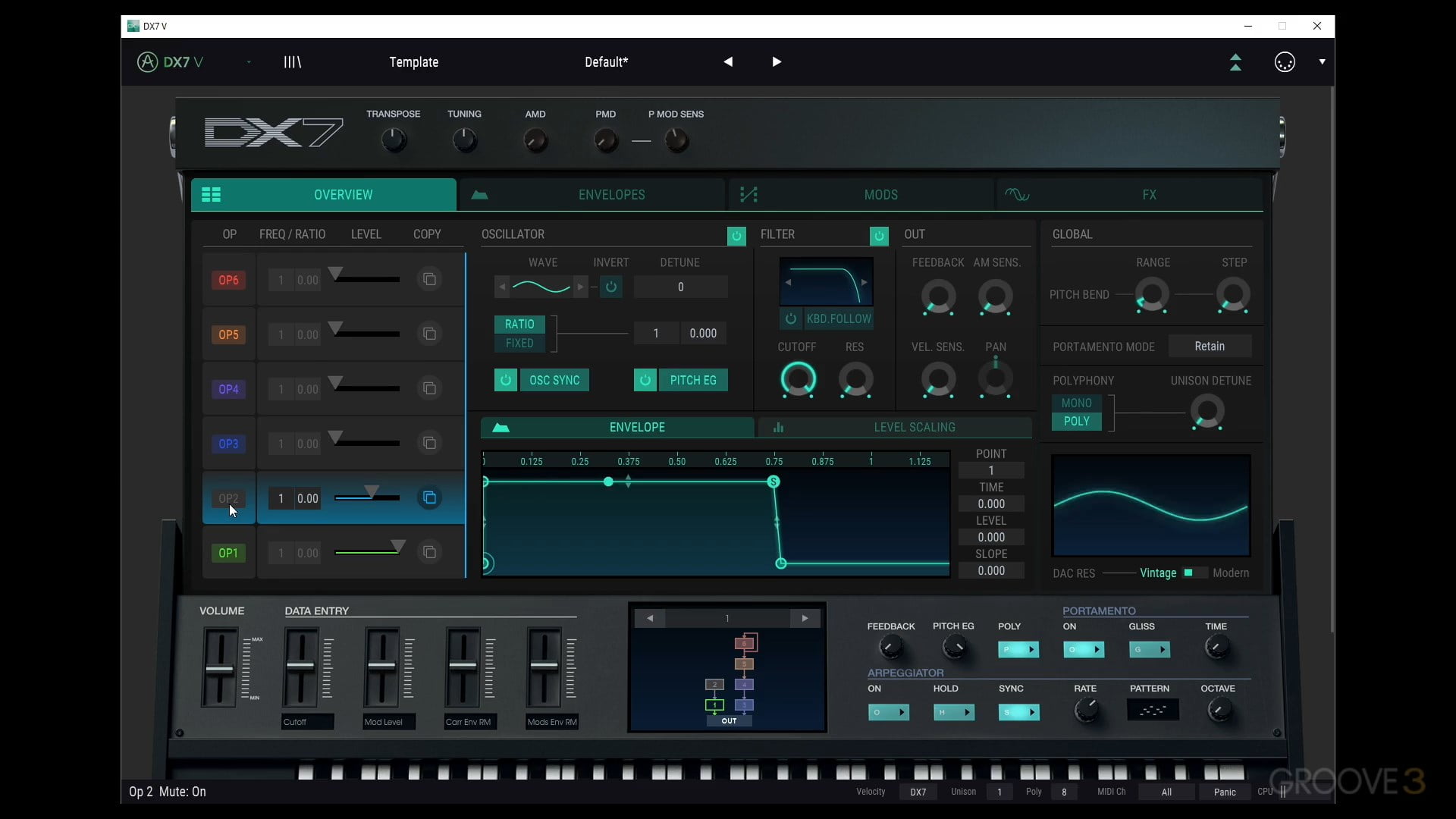Image resolution: width=1456 pixels, height=819 pixels.
Task: Click the copy icon for OP5
Action: click(x=429, y=334)
